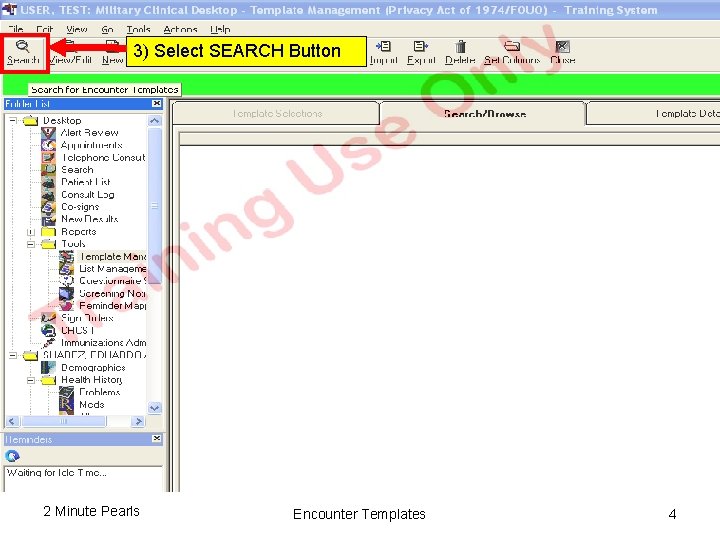
Task: Open the Edit menu
Action: coord(44,29)
